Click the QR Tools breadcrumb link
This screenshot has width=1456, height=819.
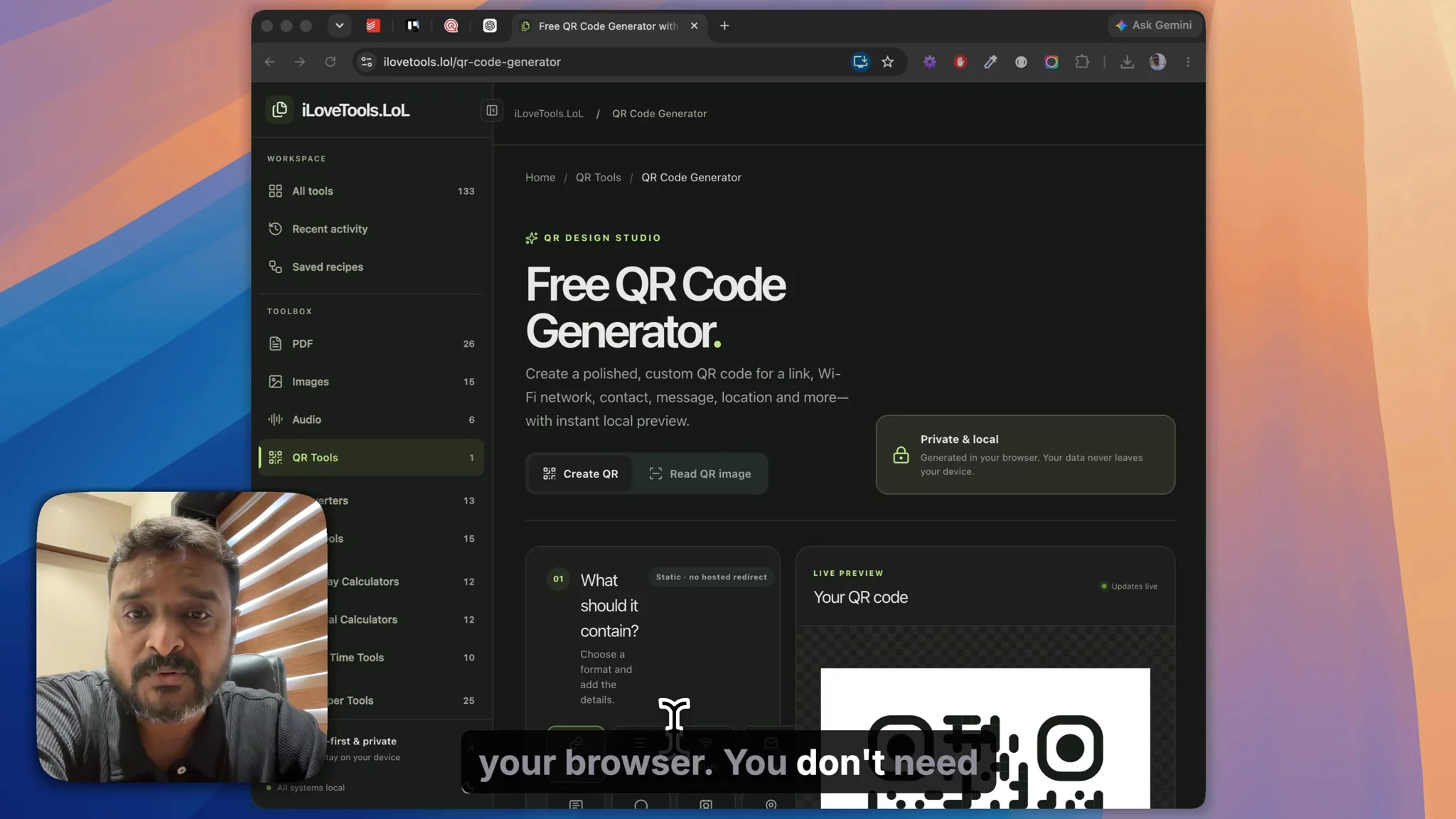(599, 178)
